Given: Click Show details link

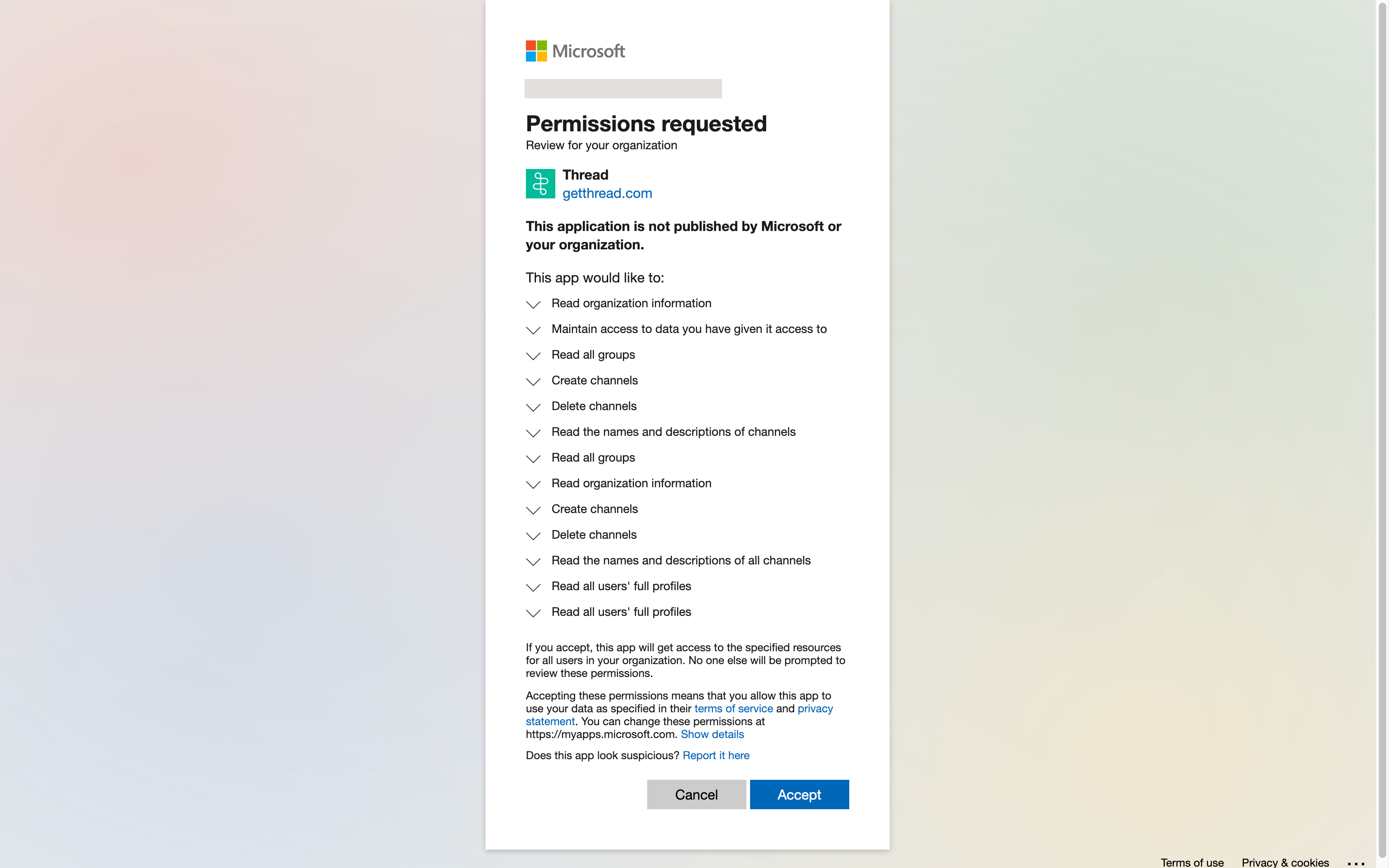Looking at the screenshot, I should [x=712, y=734].
